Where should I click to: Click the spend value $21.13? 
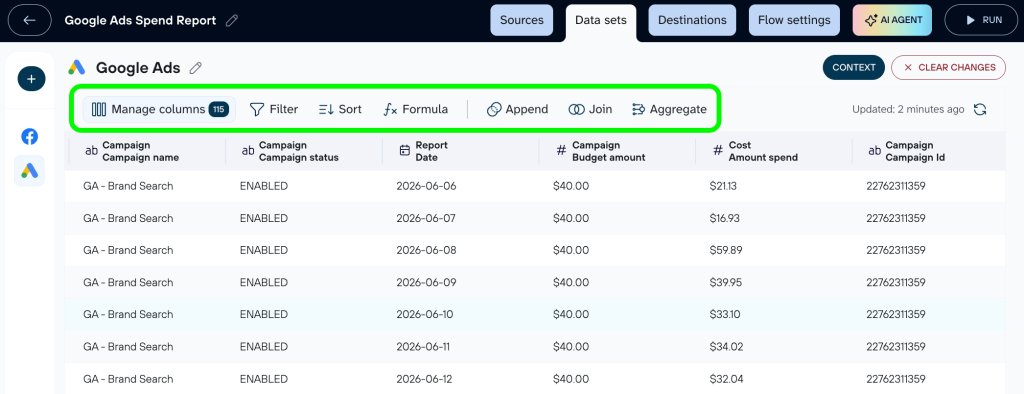click(x=724, y=186)
